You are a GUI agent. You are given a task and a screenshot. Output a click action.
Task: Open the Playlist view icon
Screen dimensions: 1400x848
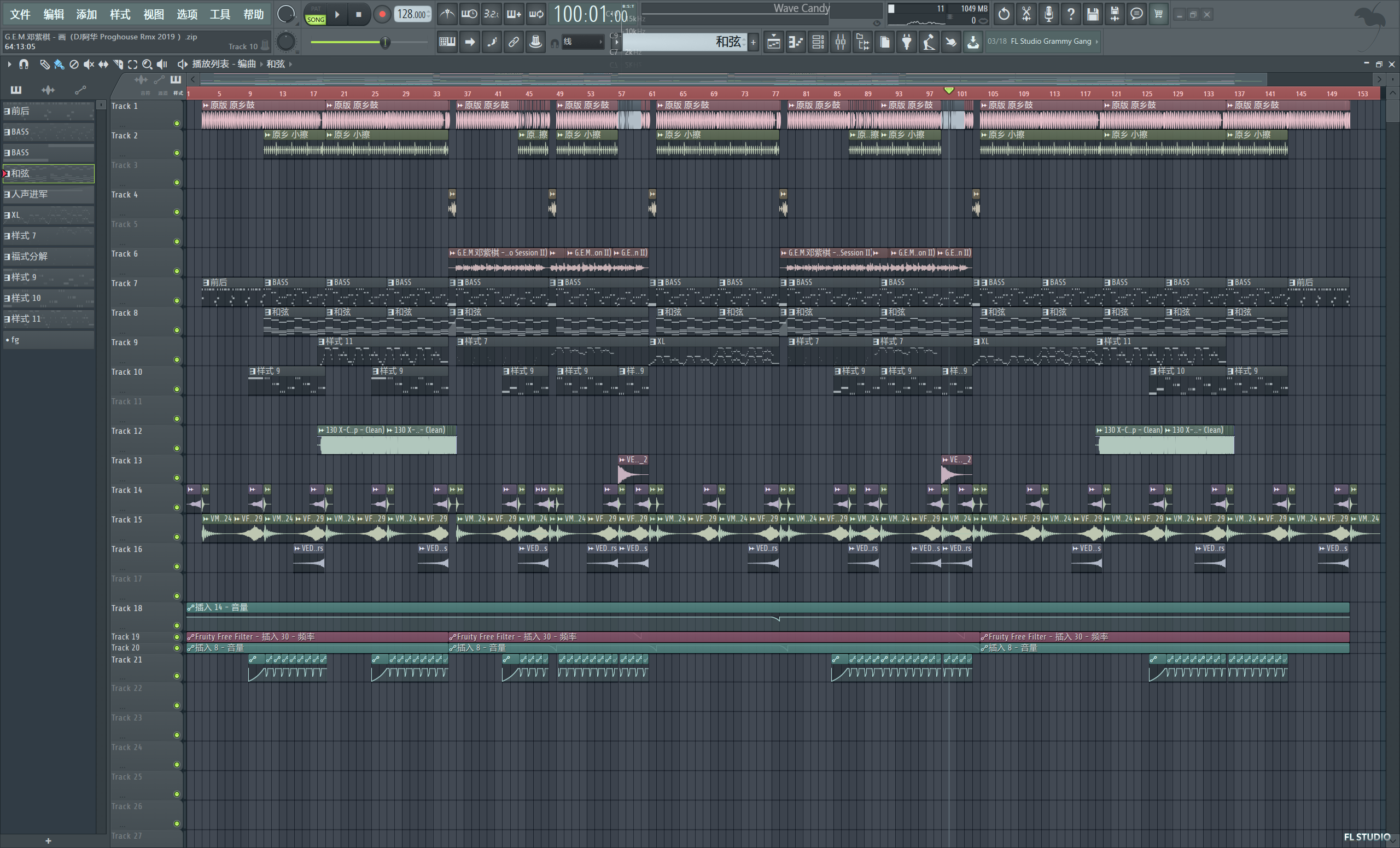pos(773,42)
